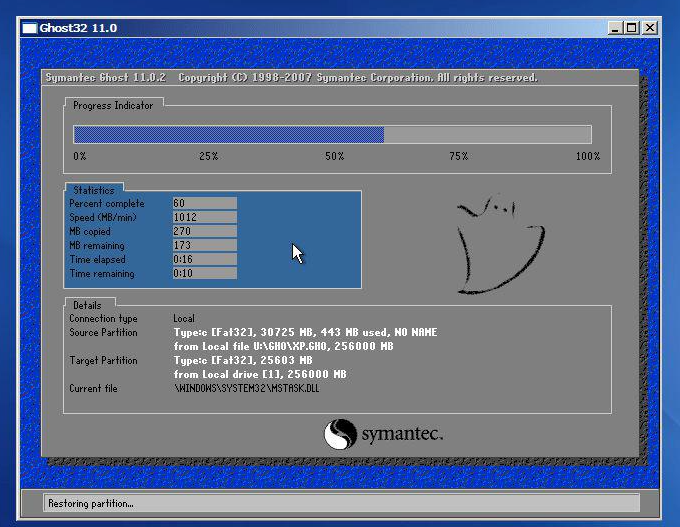Click the Ghost32 title bar application icon
Viewport: 680px width, 527px height.
(29, 28)
